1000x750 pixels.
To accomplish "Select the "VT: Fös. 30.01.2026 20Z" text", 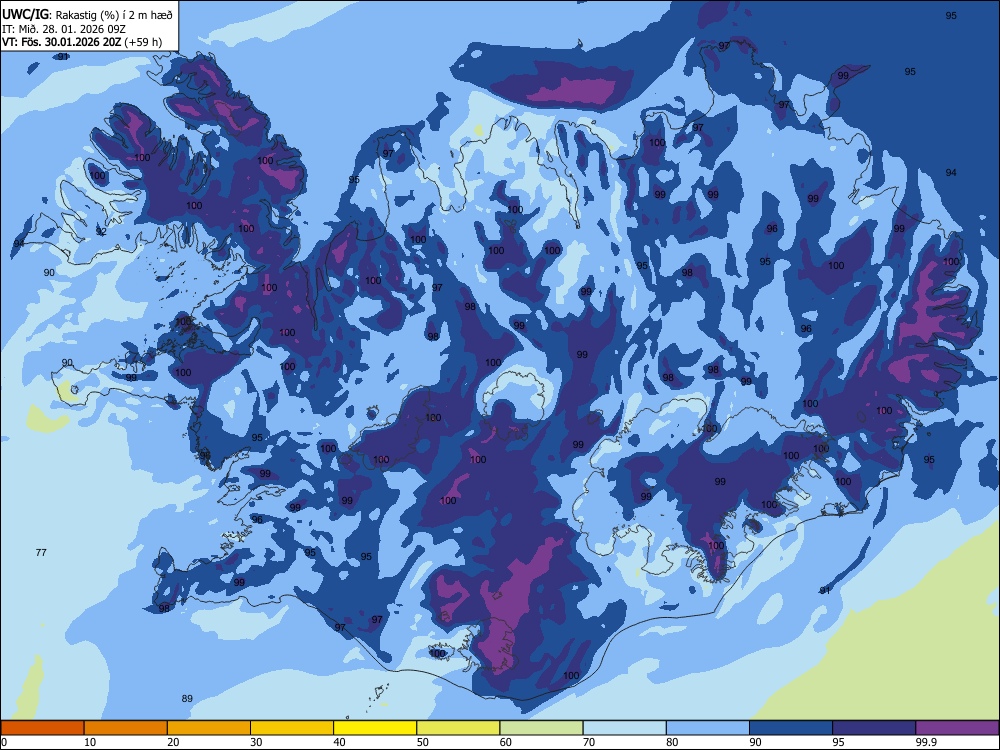I will point(62,42).
